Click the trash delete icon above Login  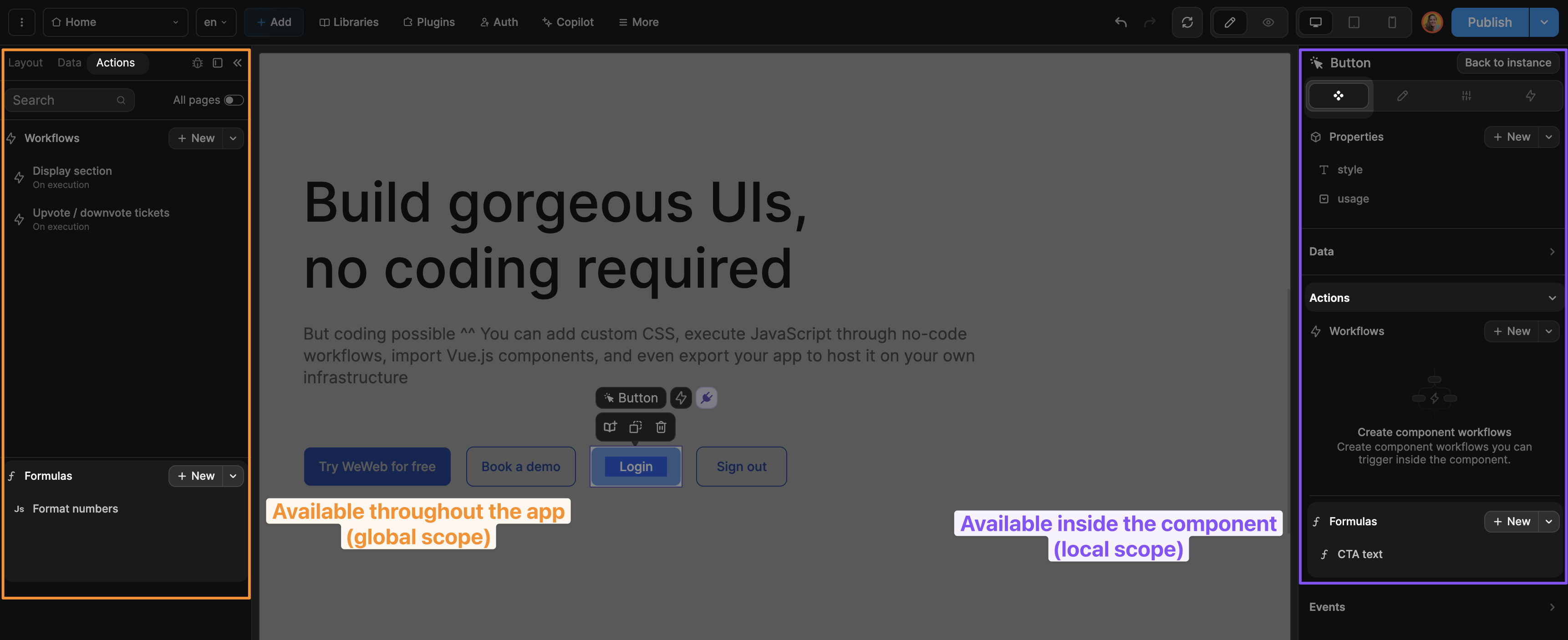pos(661,427)
